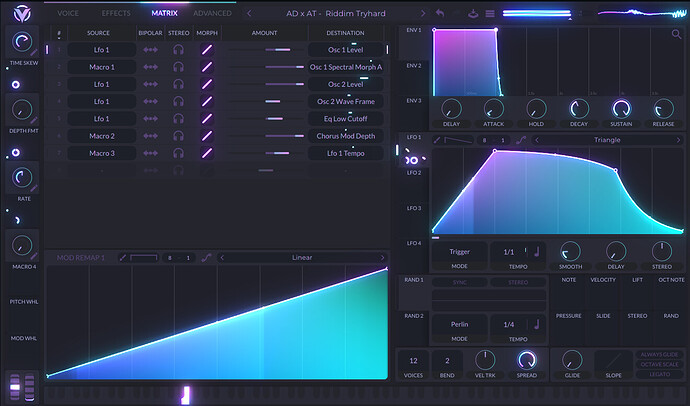Toggle stereo headphones for Macro 3 row
The height and width of the screenshot is (406, 690).
point(178,153)
